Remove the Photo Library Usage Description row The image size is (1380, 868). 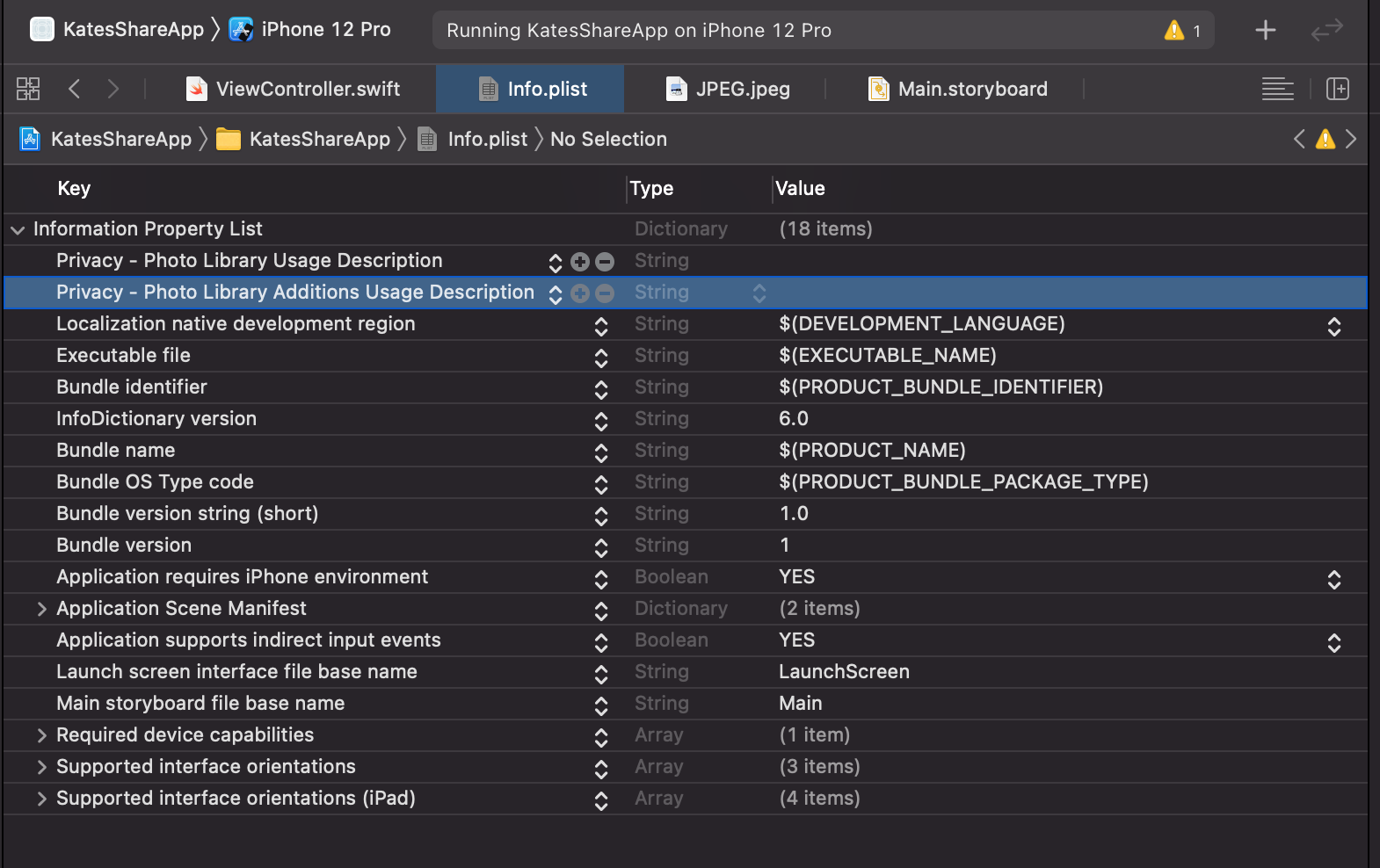605,261
